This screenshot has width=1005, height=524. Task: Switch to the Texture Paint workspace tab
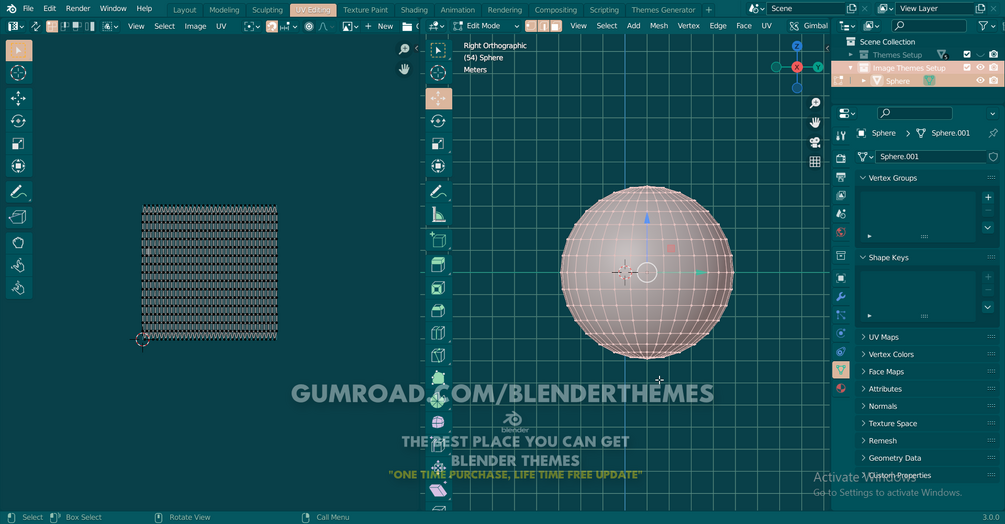click(x=365, y=10)
